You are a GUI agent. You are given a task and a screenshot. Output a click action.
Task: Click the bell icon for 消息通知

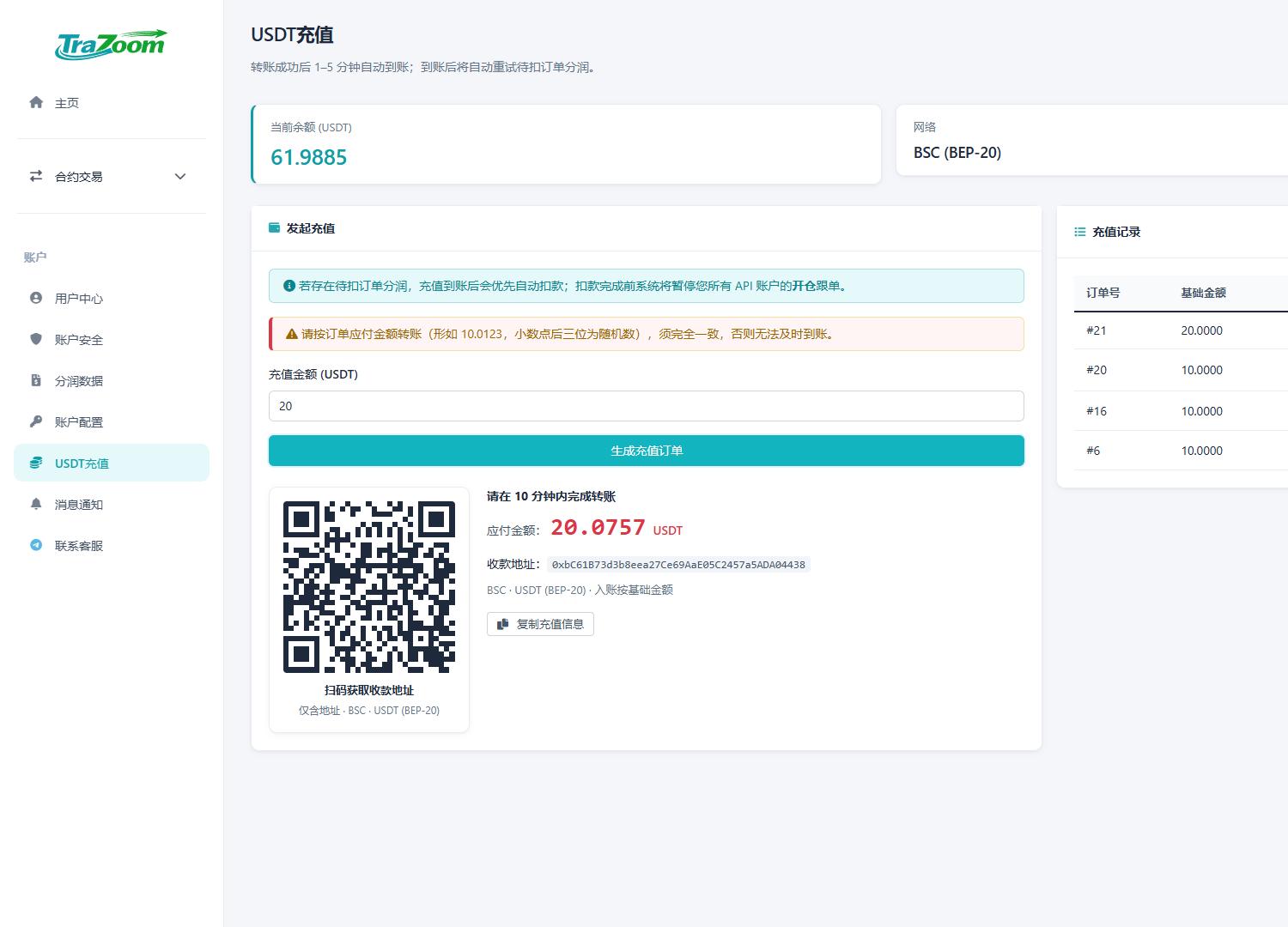click(x=36, y=504)
